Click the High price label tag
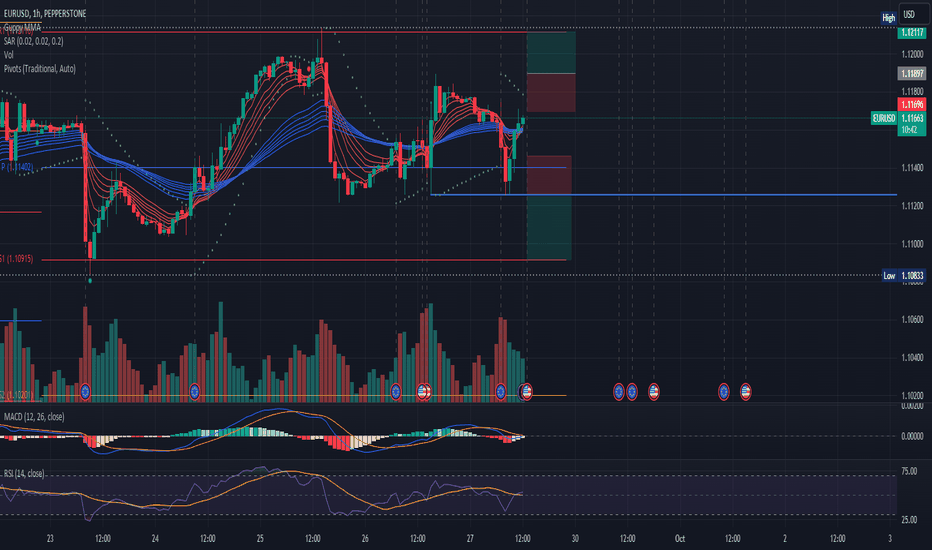 [888, 18]
